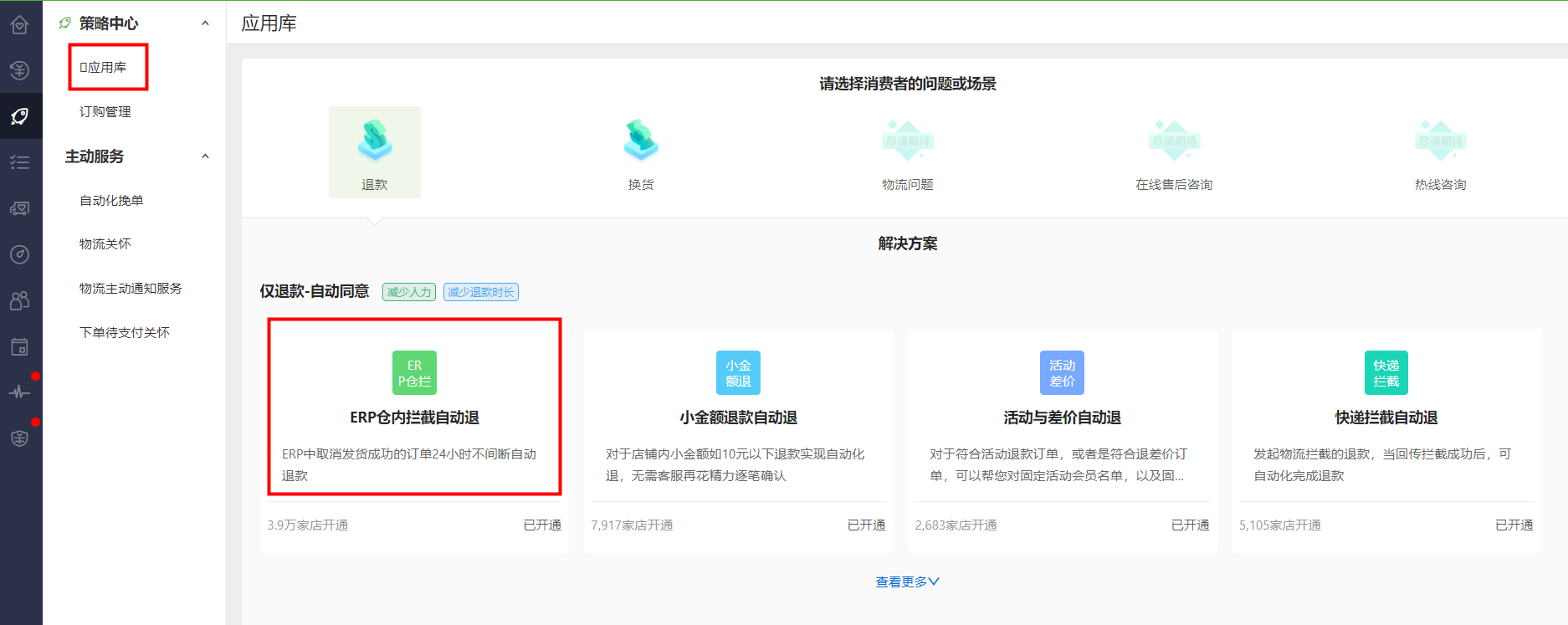Collapse the 策略中心 menu section
This screenshot has width=1568, height=625.
coord(205,23)
